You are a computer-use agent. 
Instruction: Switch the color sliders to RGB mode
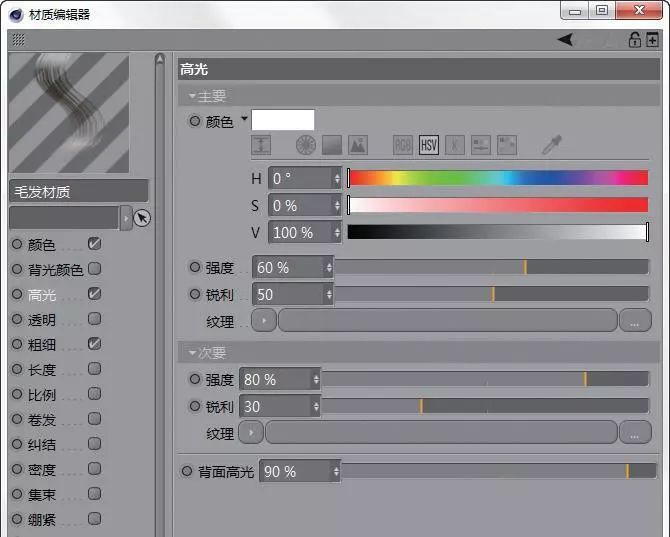[403, 145]
